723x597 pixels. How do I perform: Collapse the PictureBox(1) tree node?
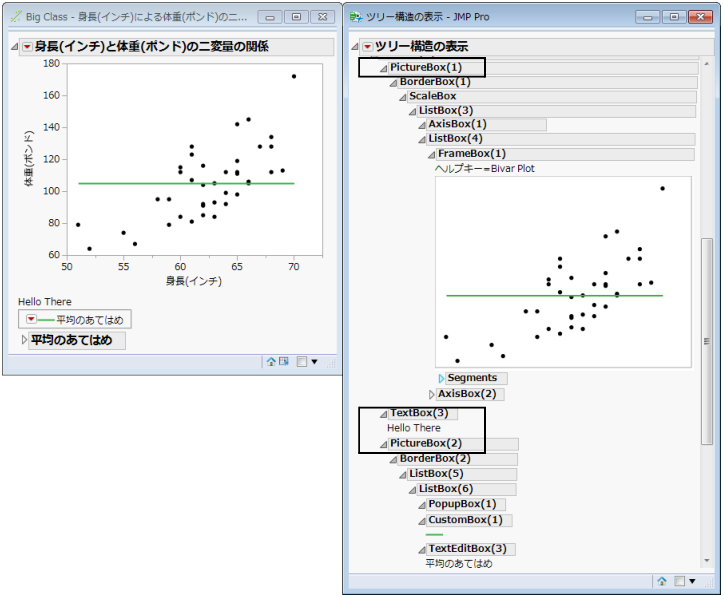(383, 69)
